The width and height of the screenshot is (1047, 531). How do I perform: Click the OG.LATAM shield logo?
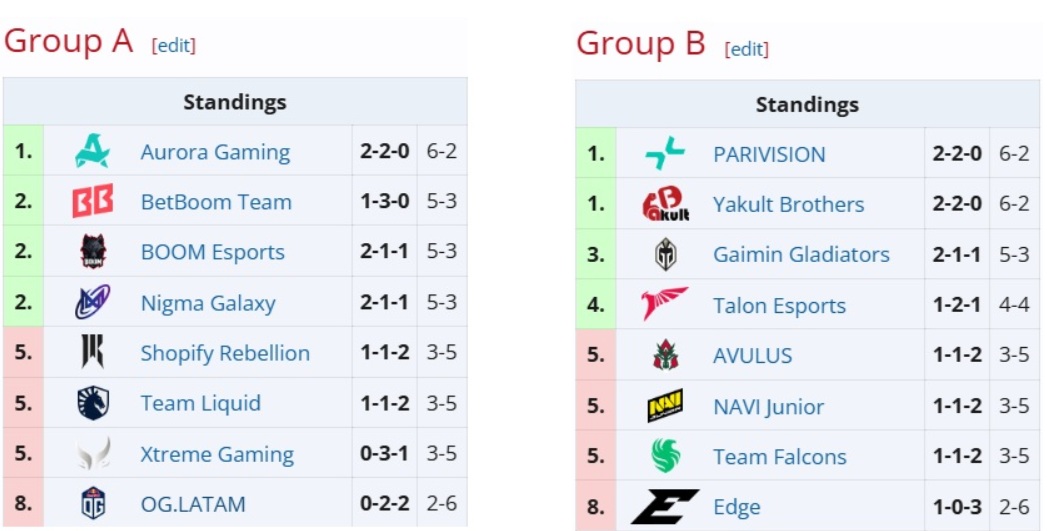click(93, 503)
